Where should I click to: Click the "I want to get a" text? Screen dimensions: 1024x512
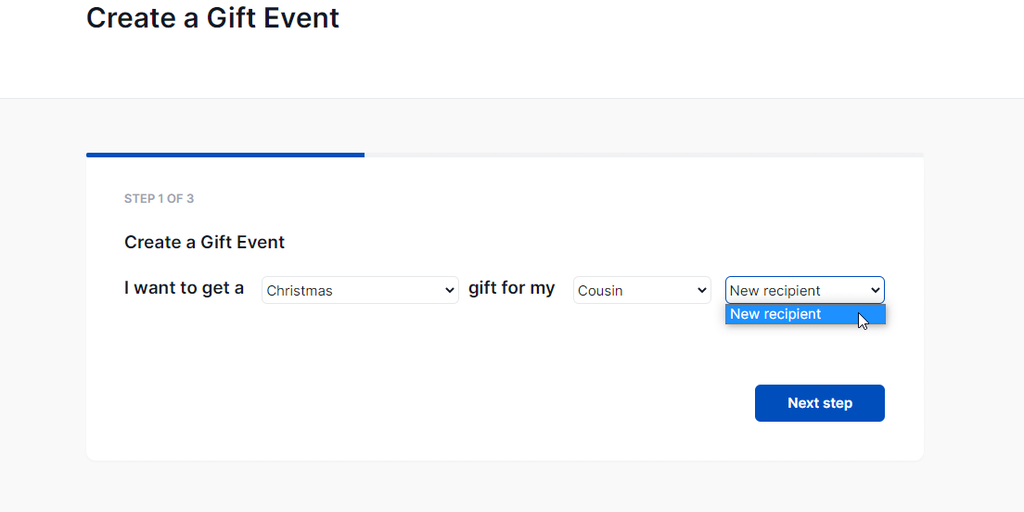(x=184, y=288)
